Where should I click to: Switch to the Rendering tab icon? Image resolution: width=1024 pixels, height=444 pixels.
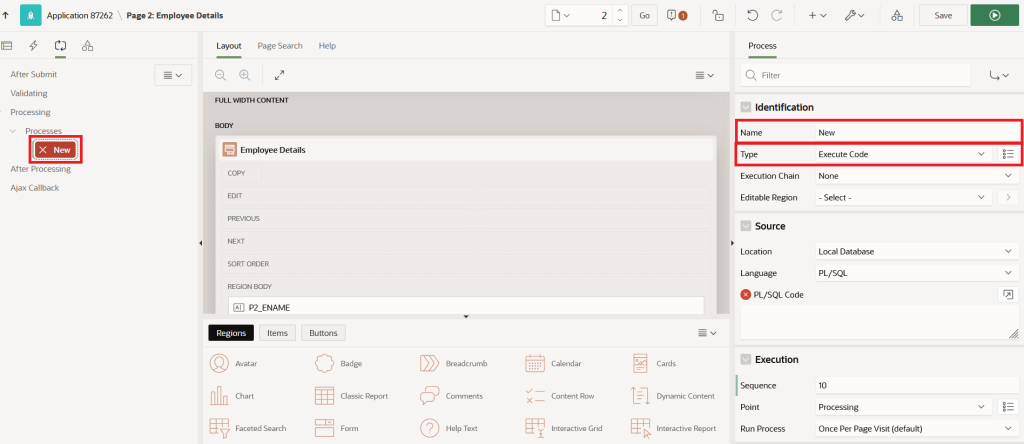click(7, 46)
